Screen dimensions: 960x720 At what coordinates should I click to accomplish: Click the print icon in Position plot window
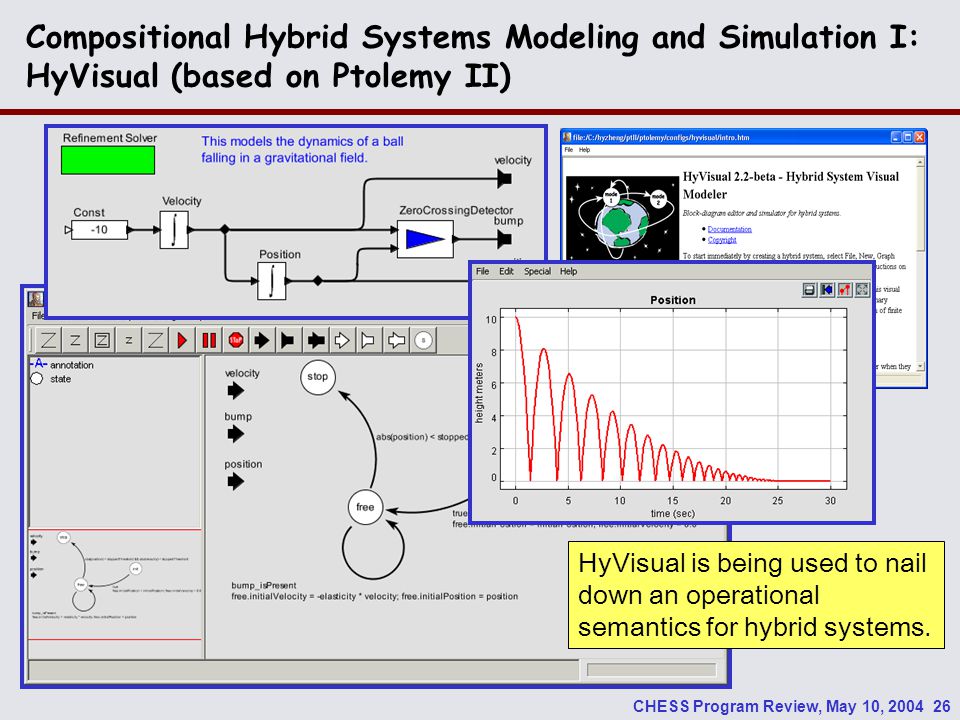[809, 289]
